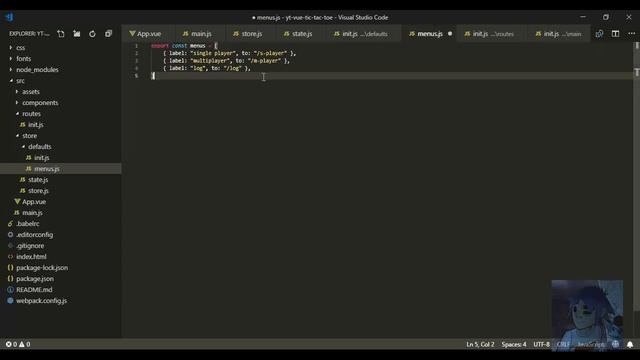Open state.js in the file tree
The height and width of the screenshot is (360, 640).
[x=38, y=180]
